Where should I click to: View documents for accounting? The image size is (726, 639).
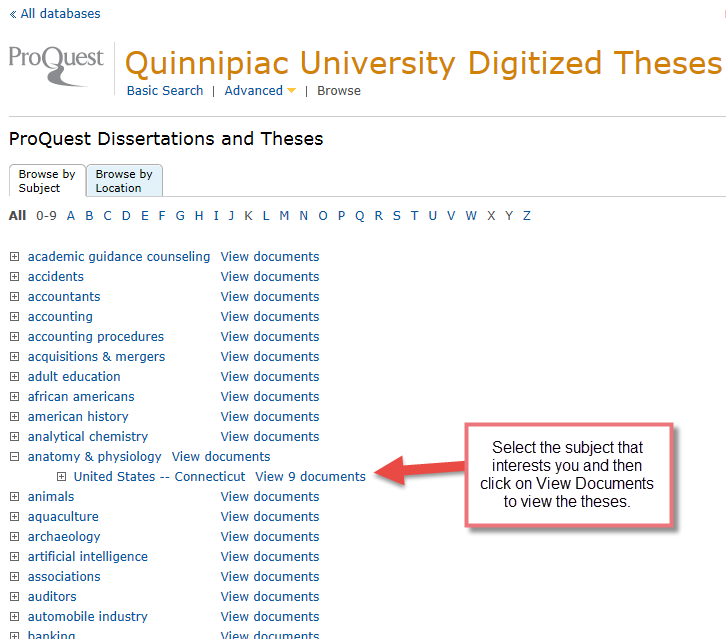click(x=270, y=316)
